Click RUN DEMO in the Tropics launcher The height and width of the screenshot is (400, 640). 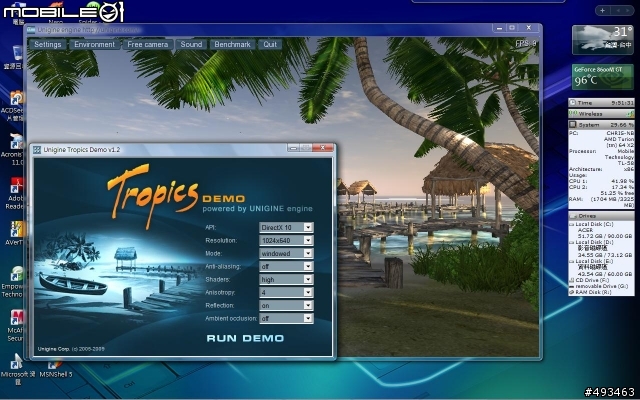pos(245,338)
